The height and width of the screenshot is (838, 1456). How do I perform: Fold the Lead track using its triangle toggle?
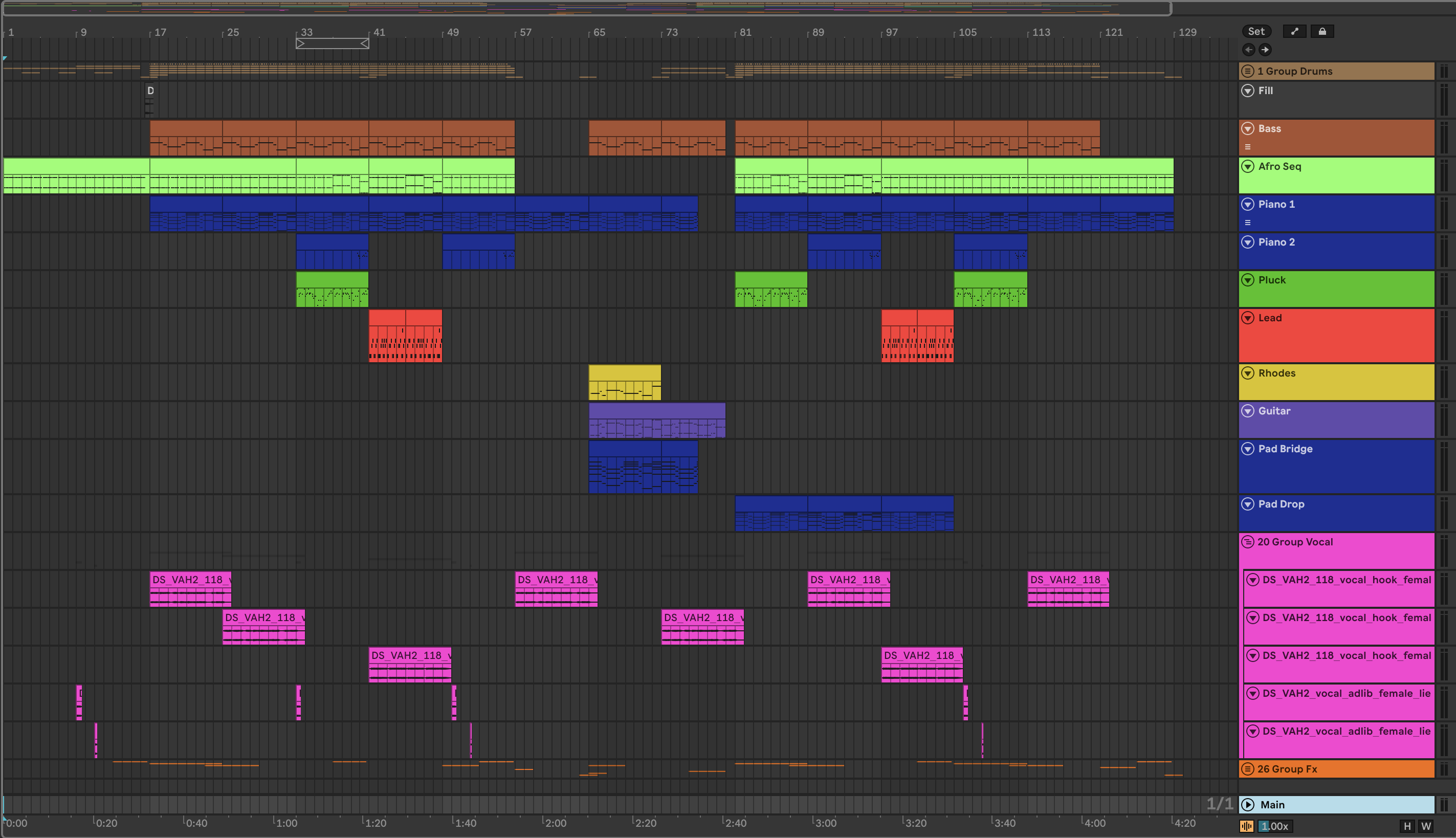click(x=1247, y=318)
